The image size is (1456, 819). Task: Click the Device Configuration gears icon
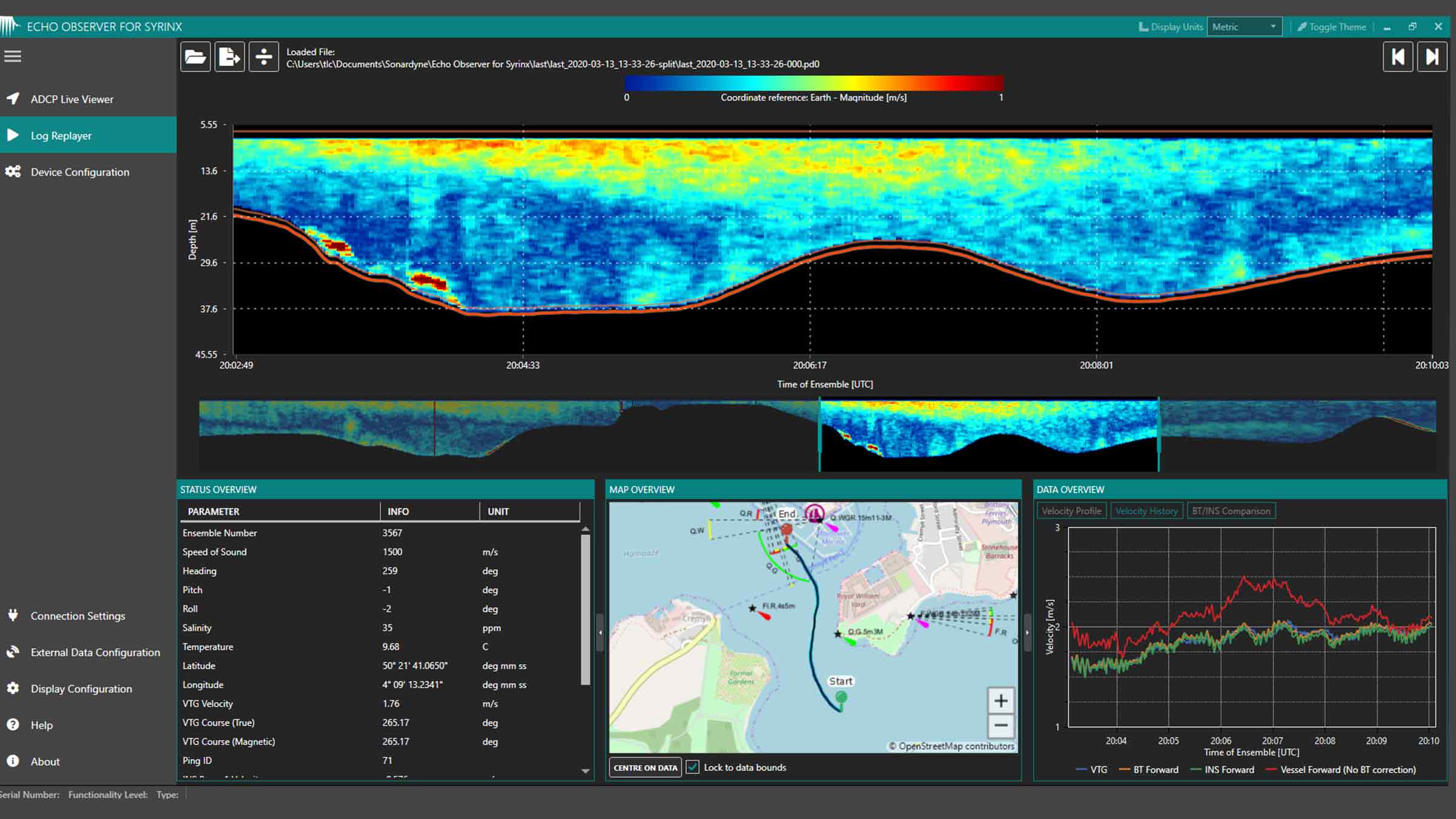(x=13, y=172)
